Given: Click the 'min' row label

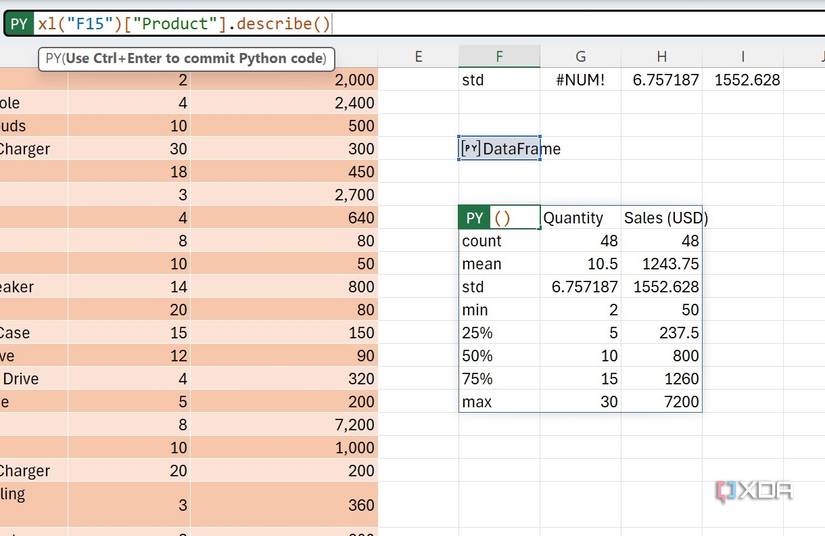Looking at the screenshot, I should click(x=499, y=310).
